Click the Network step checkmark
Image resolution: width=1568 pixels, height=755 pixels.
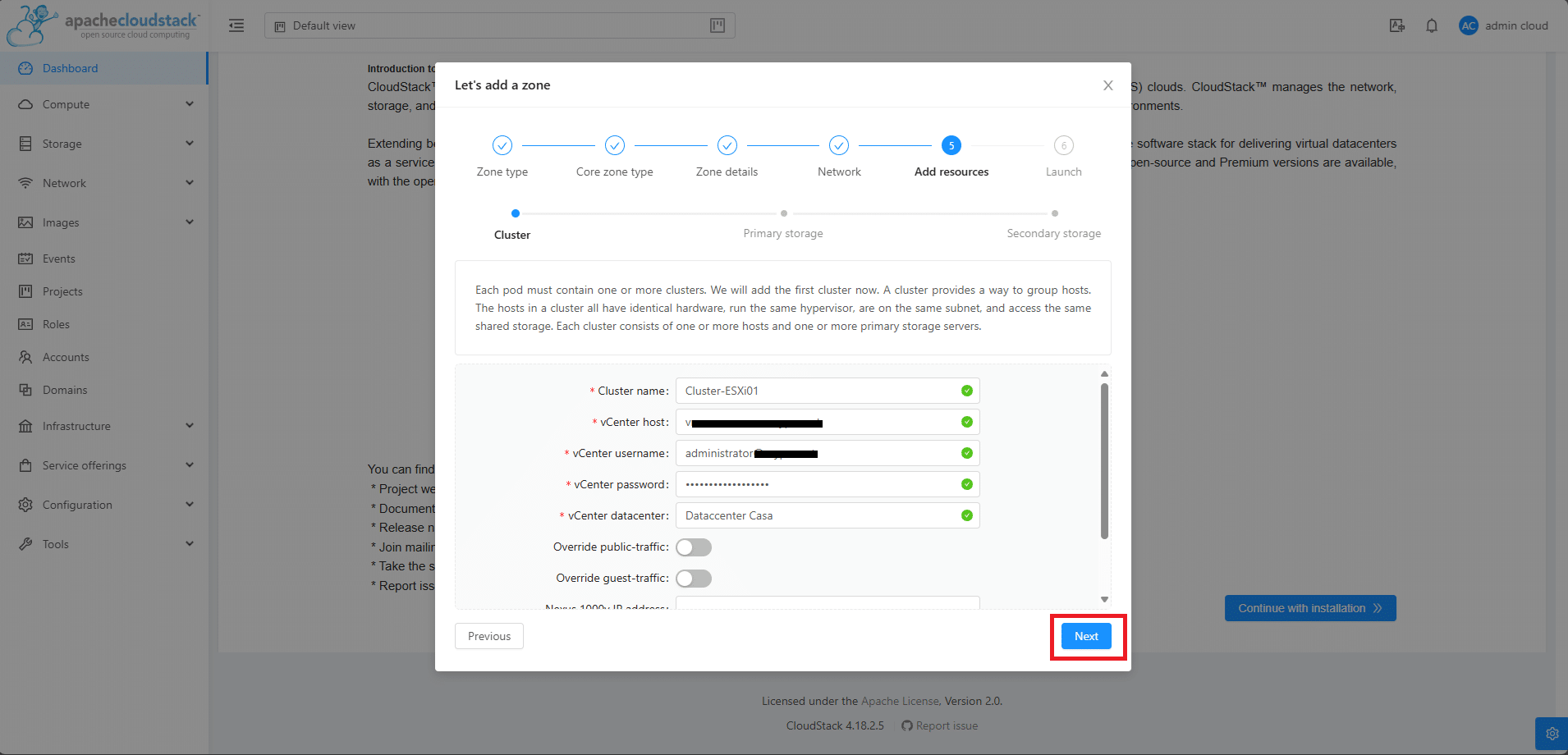[x=839, y=145]
